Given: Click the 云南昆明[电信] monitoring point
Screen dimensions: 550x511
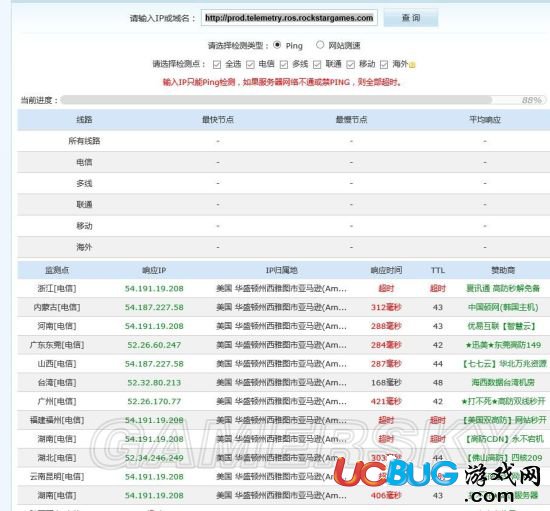Looking at the screenshot, I should [57, 477].
